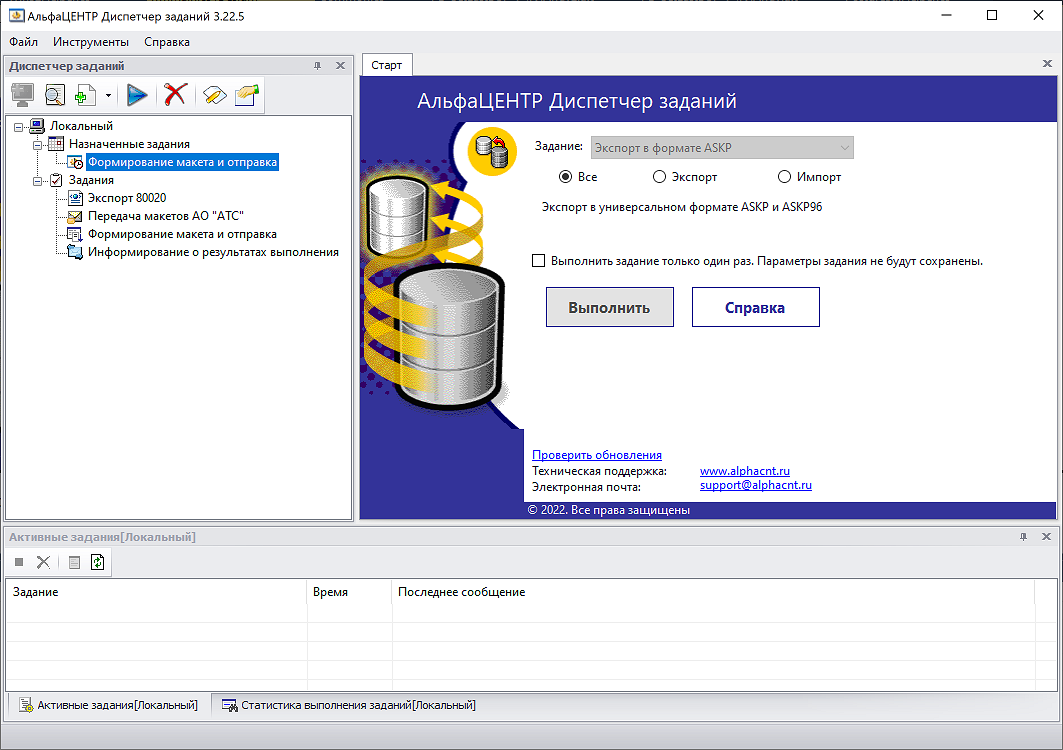
Task: Select Локальный in the tree
Action: pos(81,126)
